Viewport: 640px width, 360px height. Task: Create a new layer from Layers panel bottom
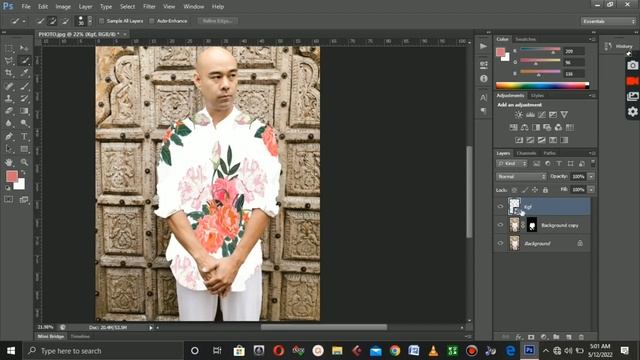tap(569, 337)
